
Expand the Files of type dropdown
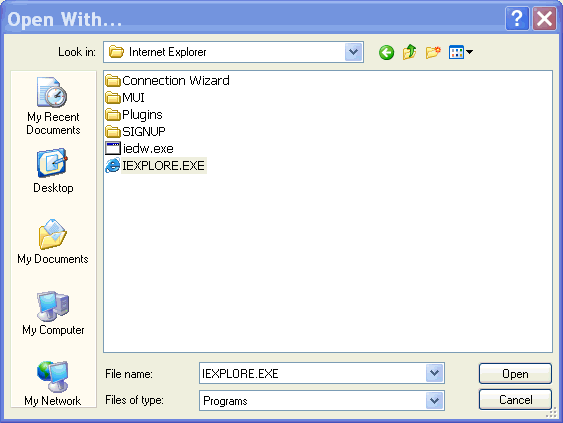click(434, 400)
